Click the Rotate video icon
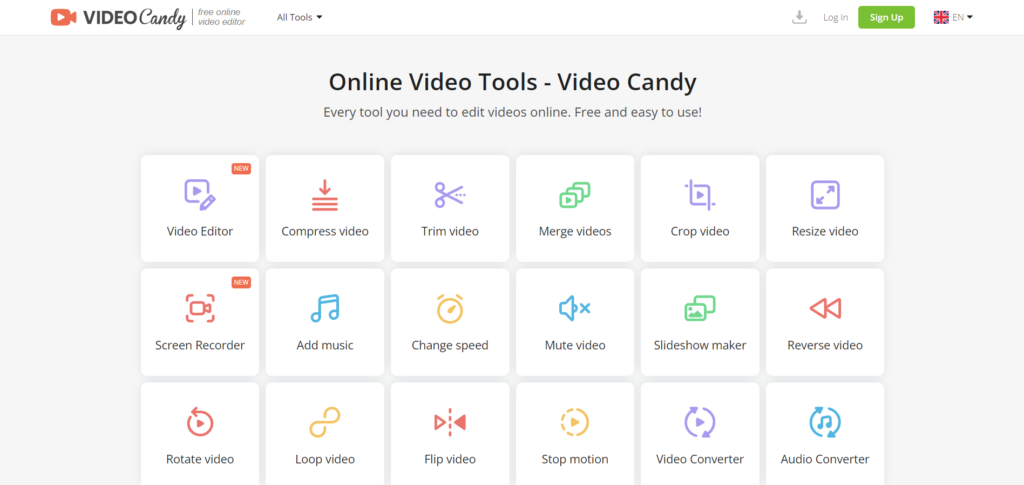The image size is (1024, 485). (200, 422)
